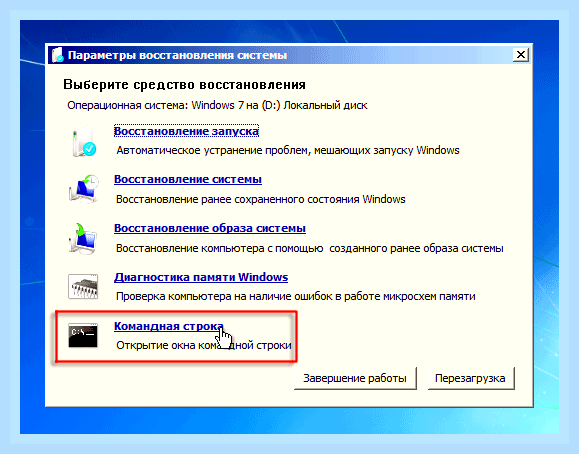Click the System Image Recovery icon
579x454 pixels.
pyautogui.click(x=83, y=238)
